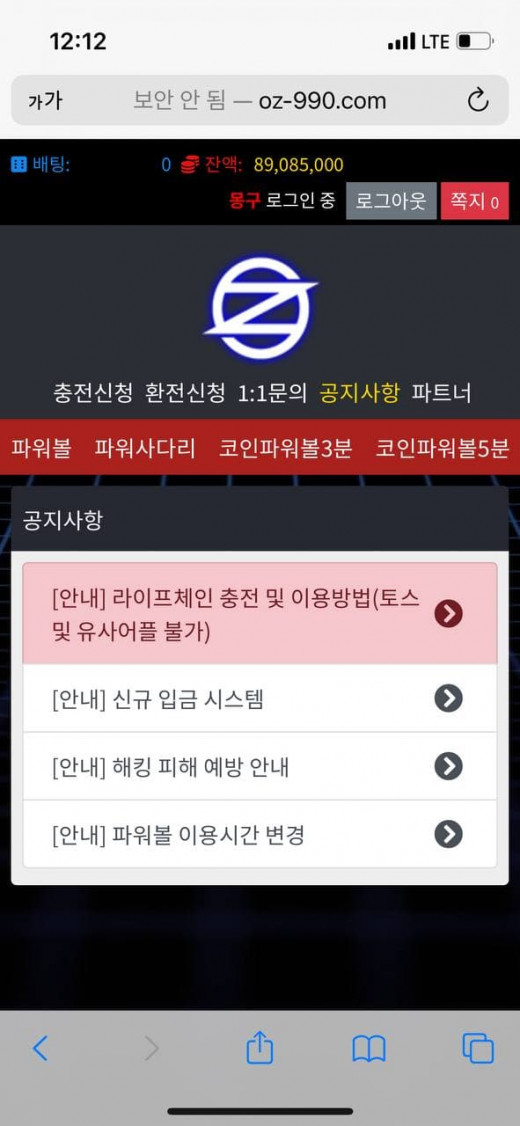
Task: Open Safari bookmarks book icon
Action: click(368, 1050)
